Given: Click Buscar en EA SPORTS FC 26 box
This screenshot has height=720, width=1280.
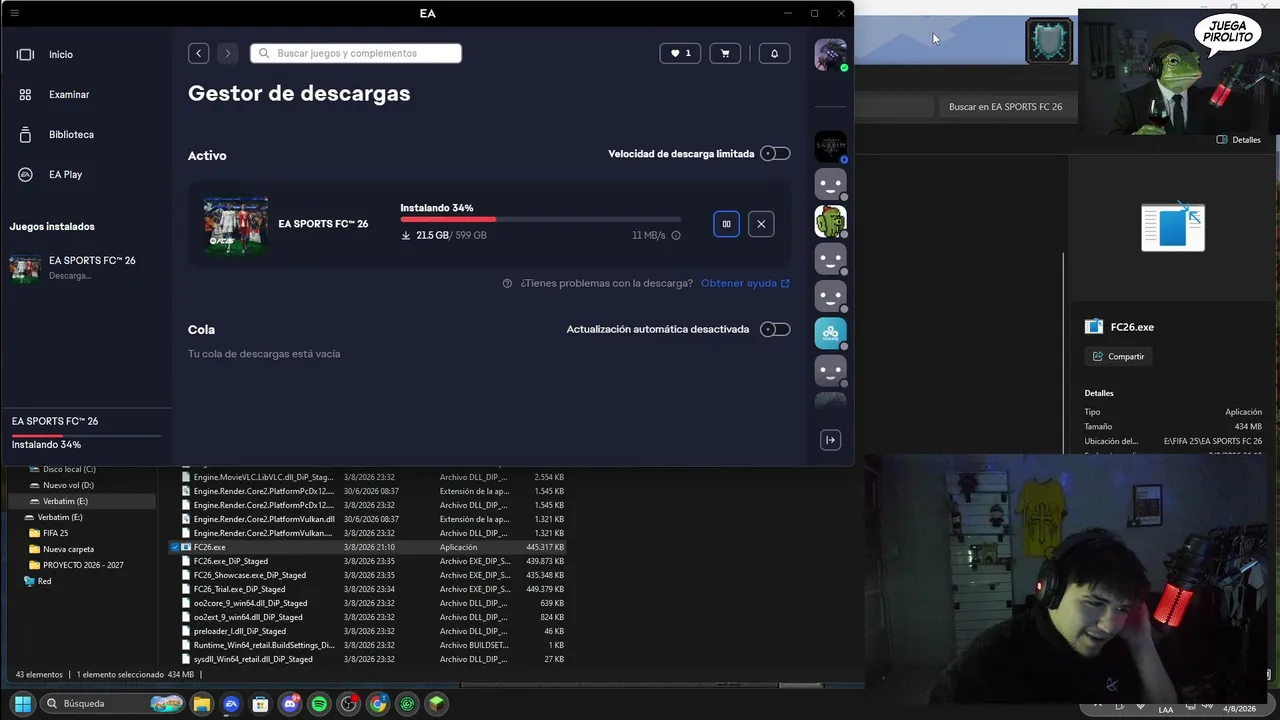Looking at the screenshot, I should 1005,107.
